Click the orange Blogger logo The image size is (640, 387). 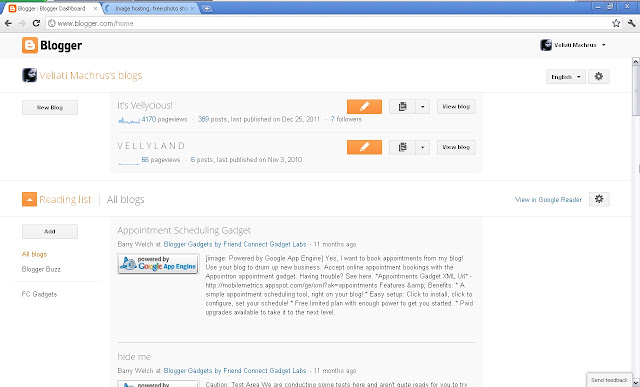pyautogui.click(x=30, y=45)
